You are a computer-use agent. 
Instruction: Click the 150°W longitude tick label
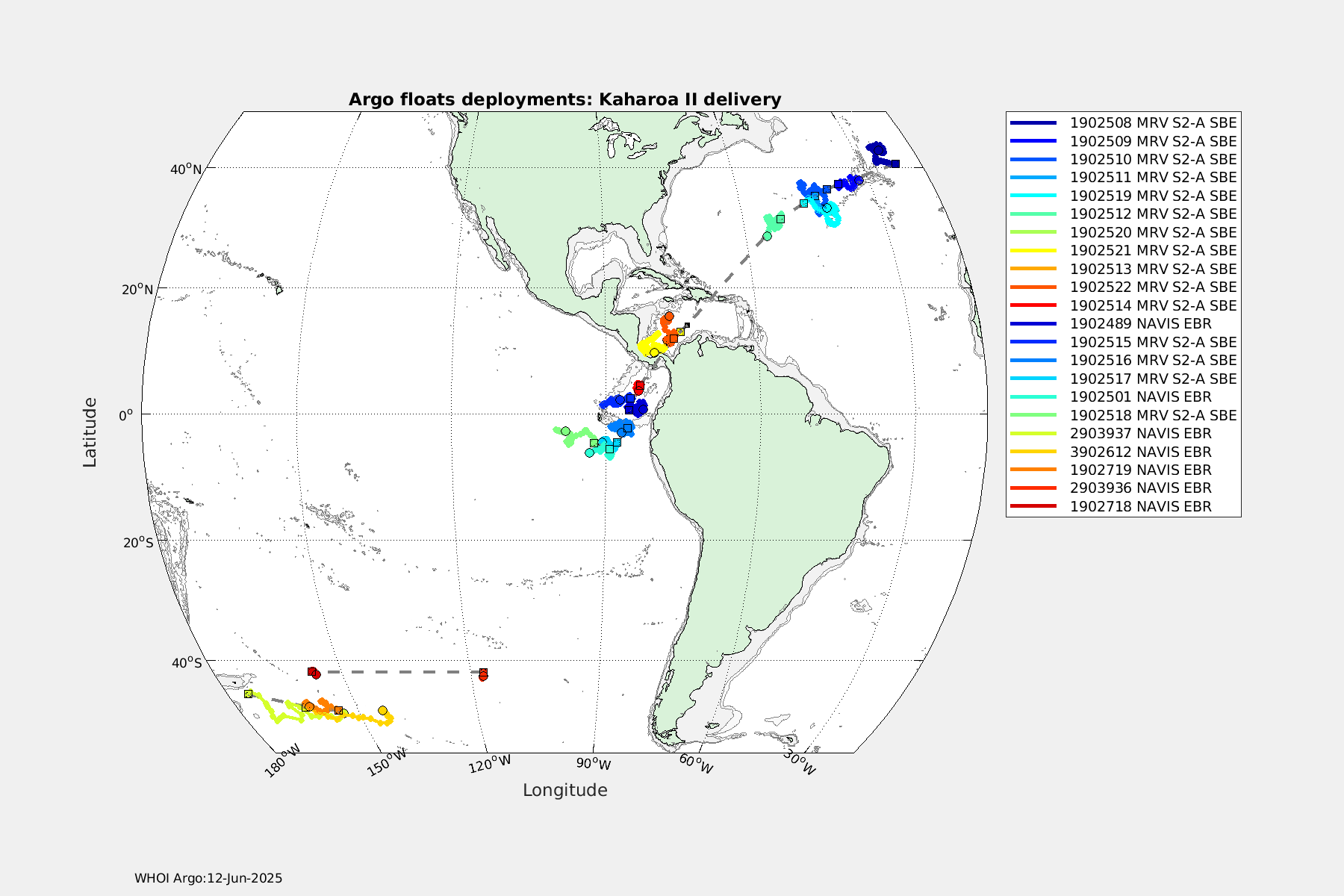pyautogui.click(x=387, y=762)
